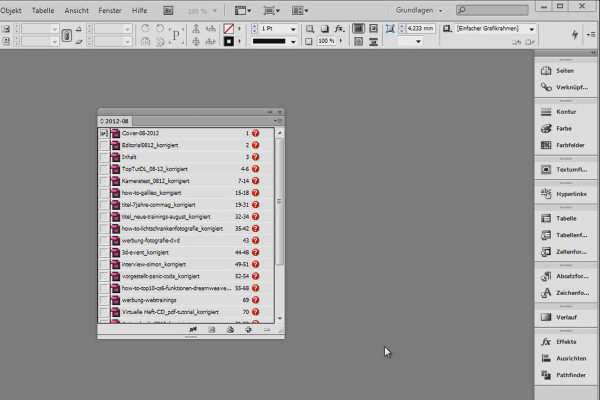
Task: Click the fill color swatch
Action: coord(228,29)
